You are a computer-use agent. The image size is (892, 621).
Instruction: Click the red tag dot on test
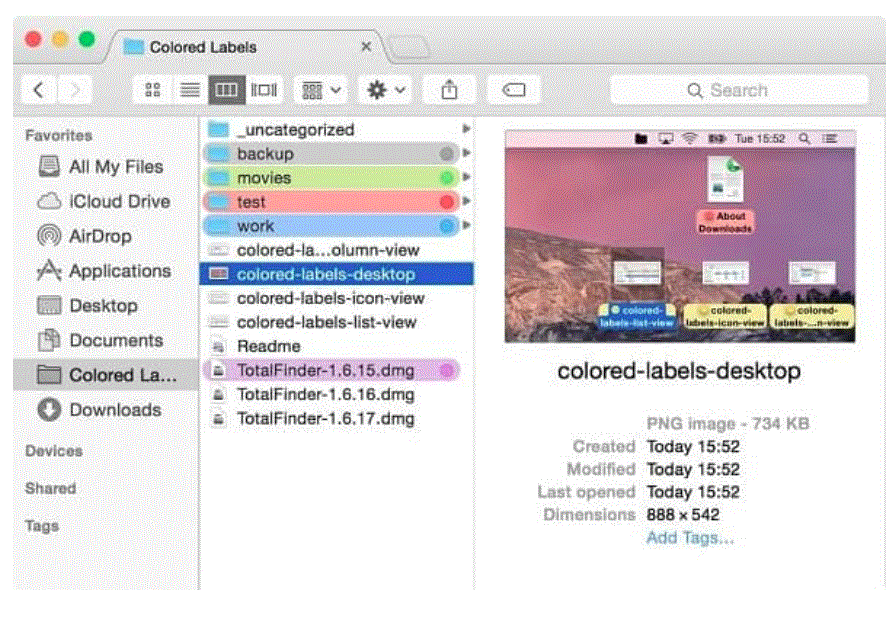pyautogui.click(x=447, y=202)
